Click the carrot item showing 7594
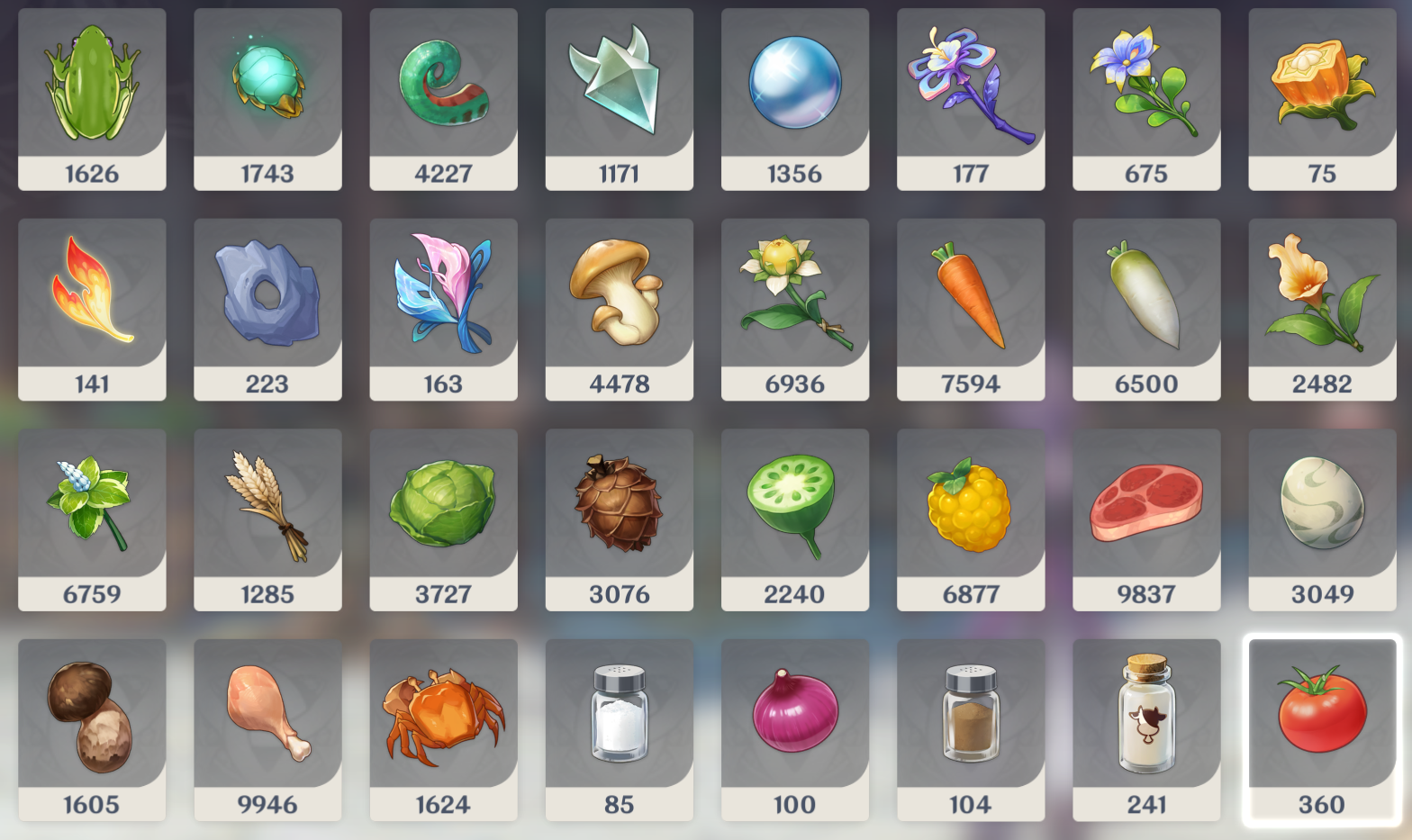The image size is (1412, 840). point(971,309)
